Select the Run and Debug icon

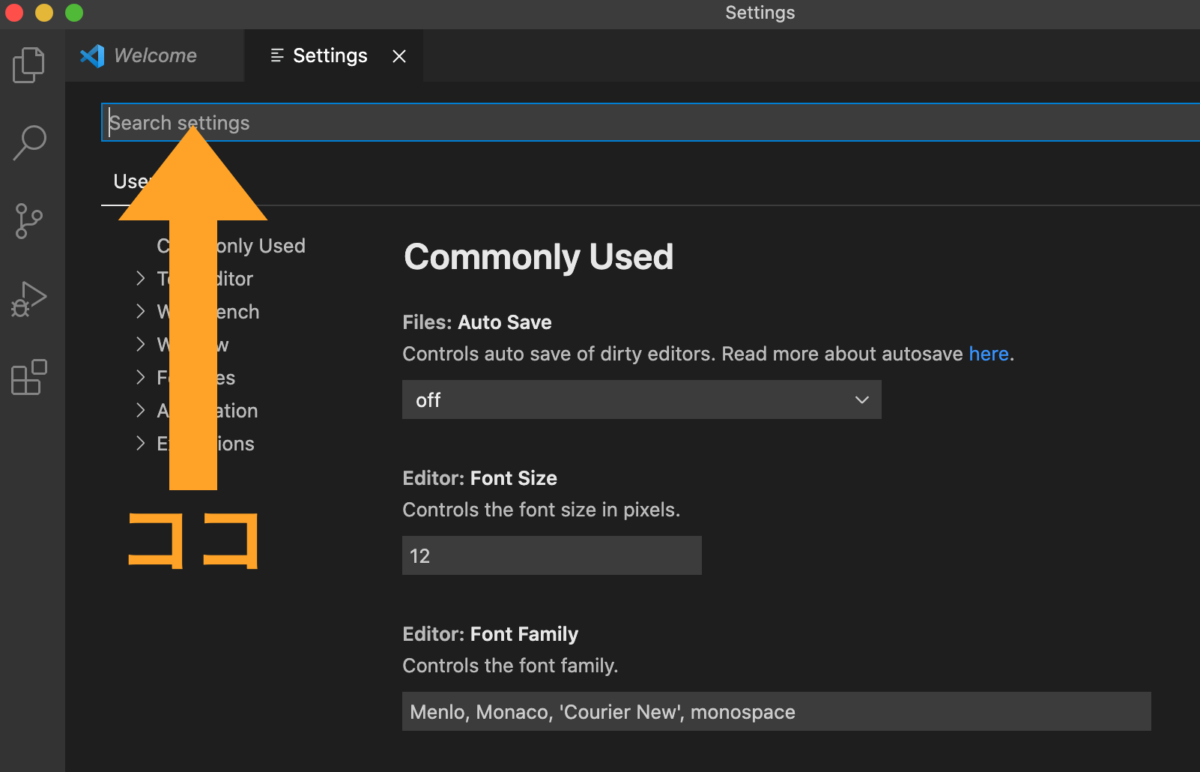[x=29, y=298]
